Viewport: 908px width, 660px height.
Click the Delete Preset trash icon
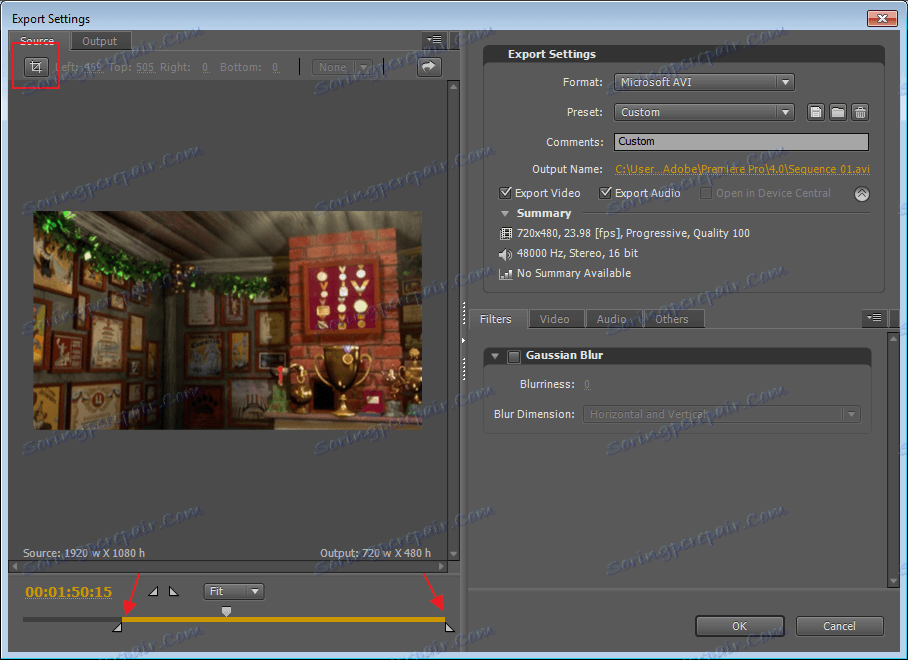click(860, 112)
